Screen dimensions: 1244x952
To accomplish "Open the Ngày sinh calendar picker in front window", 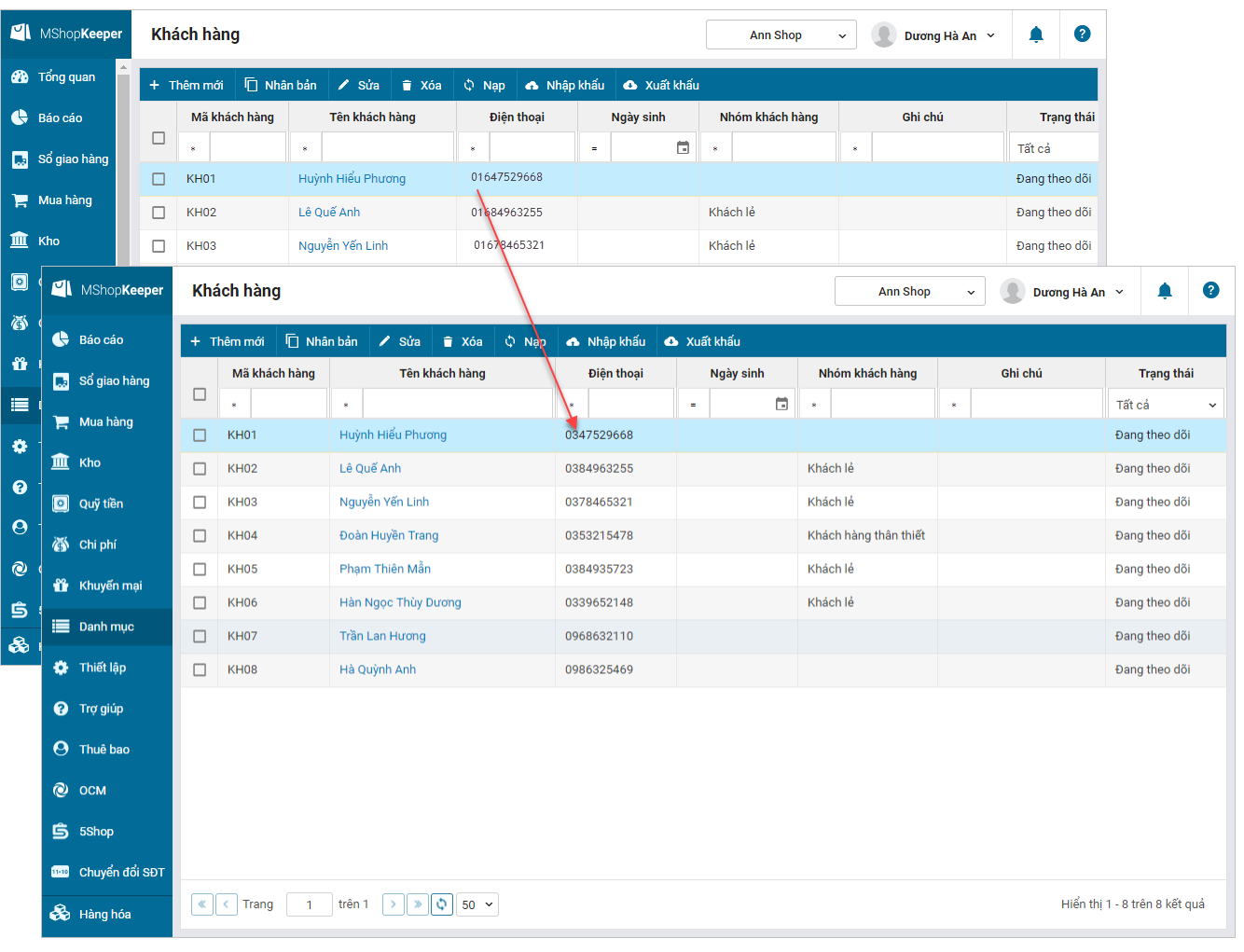I will [781, 404].
